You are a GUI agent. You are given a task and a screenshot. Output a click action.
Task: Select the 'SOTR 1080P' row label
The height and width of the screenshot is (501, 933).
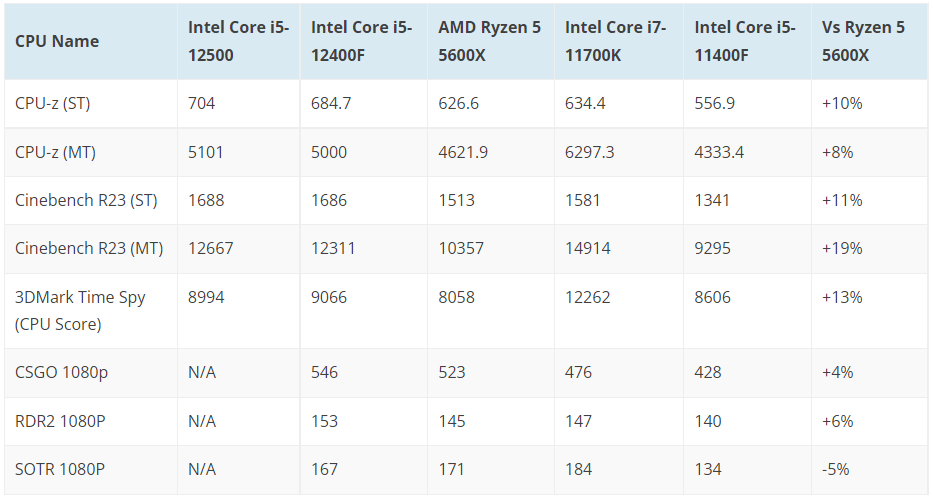point(60,469)
